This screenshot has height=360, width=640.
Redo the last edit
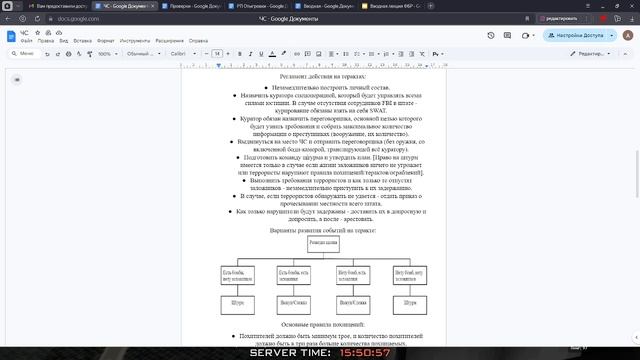(x=58, y=54)
